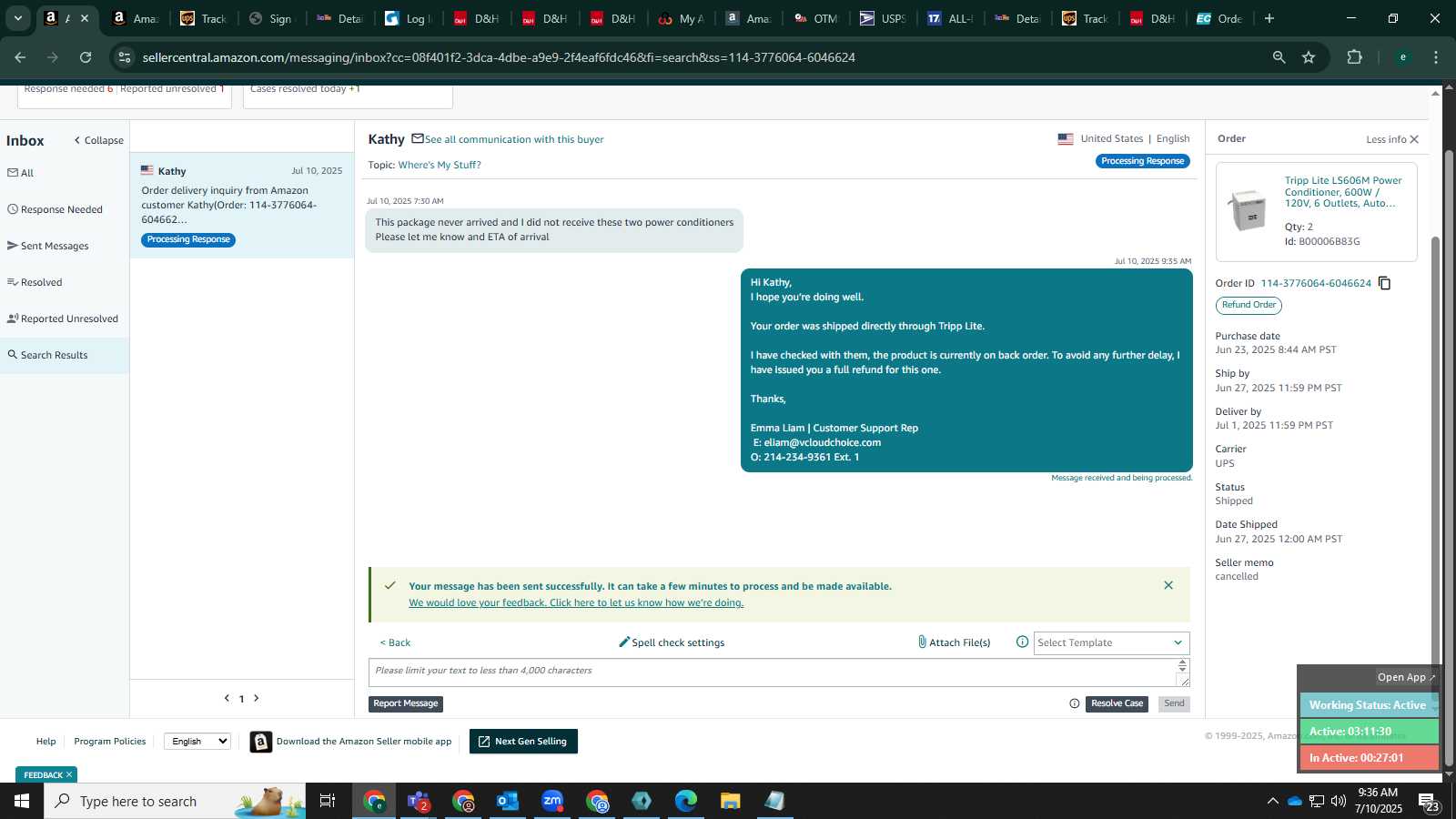Open the Select Template dropdown

click(1111, 642)
